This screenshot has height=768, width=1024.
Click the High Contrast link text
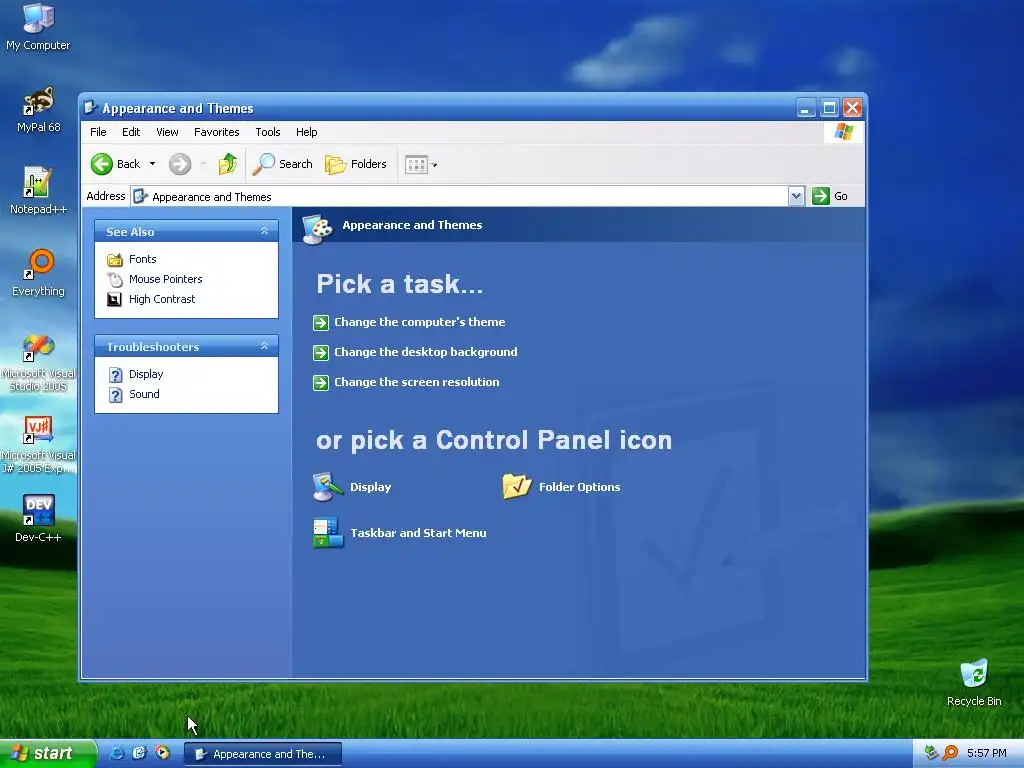tap(162, 299)
